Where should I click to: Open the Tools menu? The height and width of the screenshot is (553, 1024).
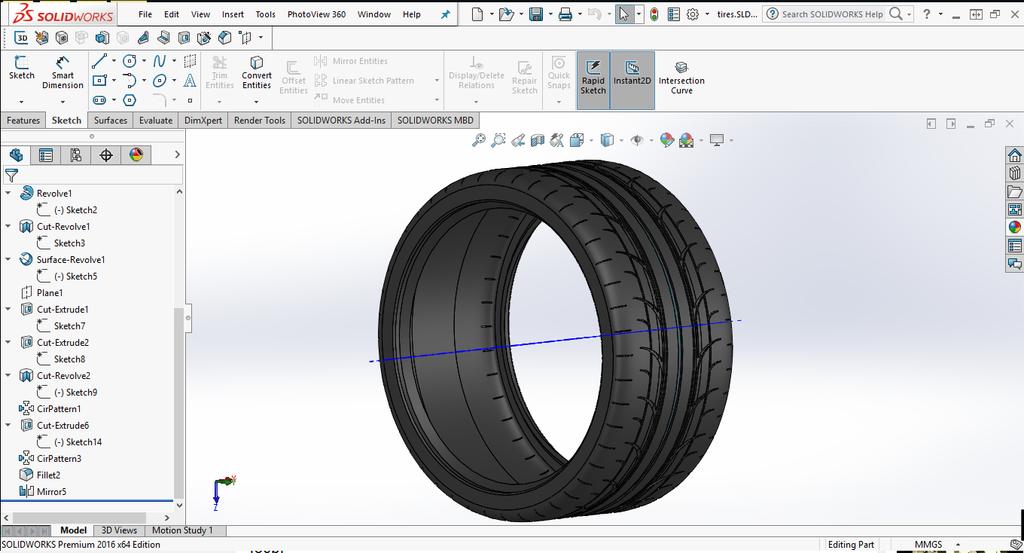[x=265, y=14]
